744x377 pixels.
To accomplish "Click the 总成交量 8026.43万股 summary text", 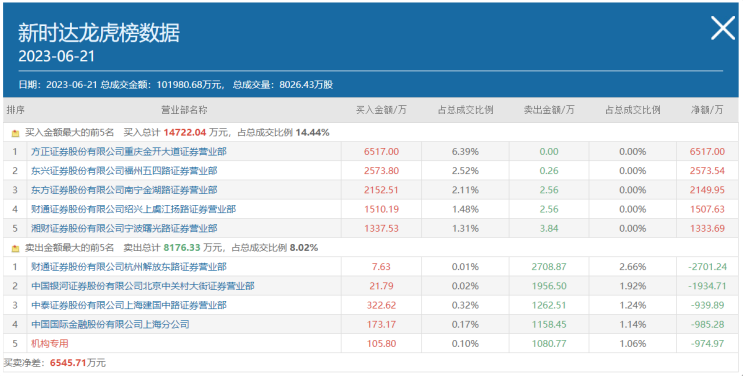I will pos(283,85).
